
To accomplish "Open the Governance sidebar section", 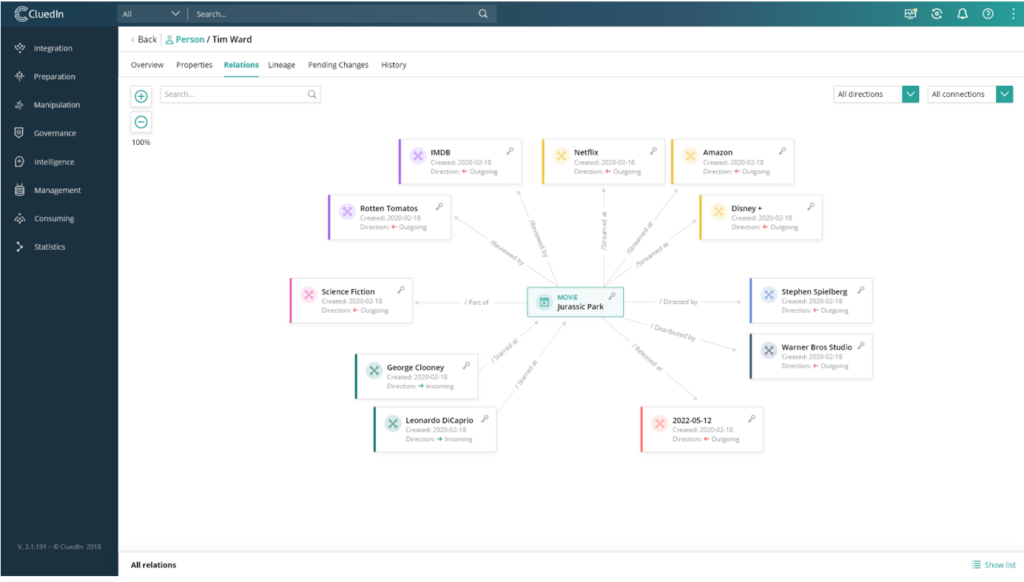I will [x=46, y=133].
